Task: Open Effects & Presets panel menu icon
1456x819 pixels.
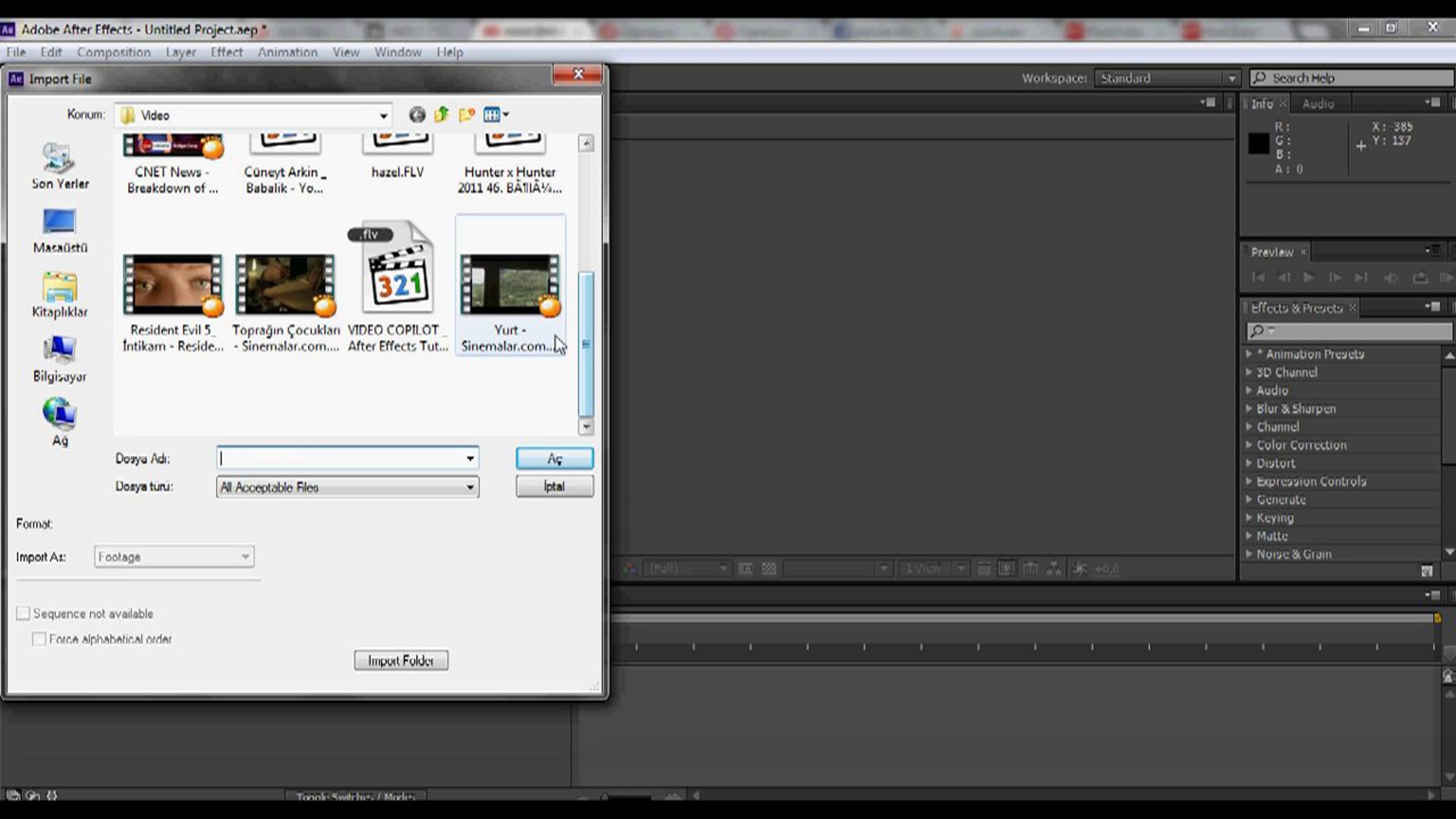Action: (1432, 307)
